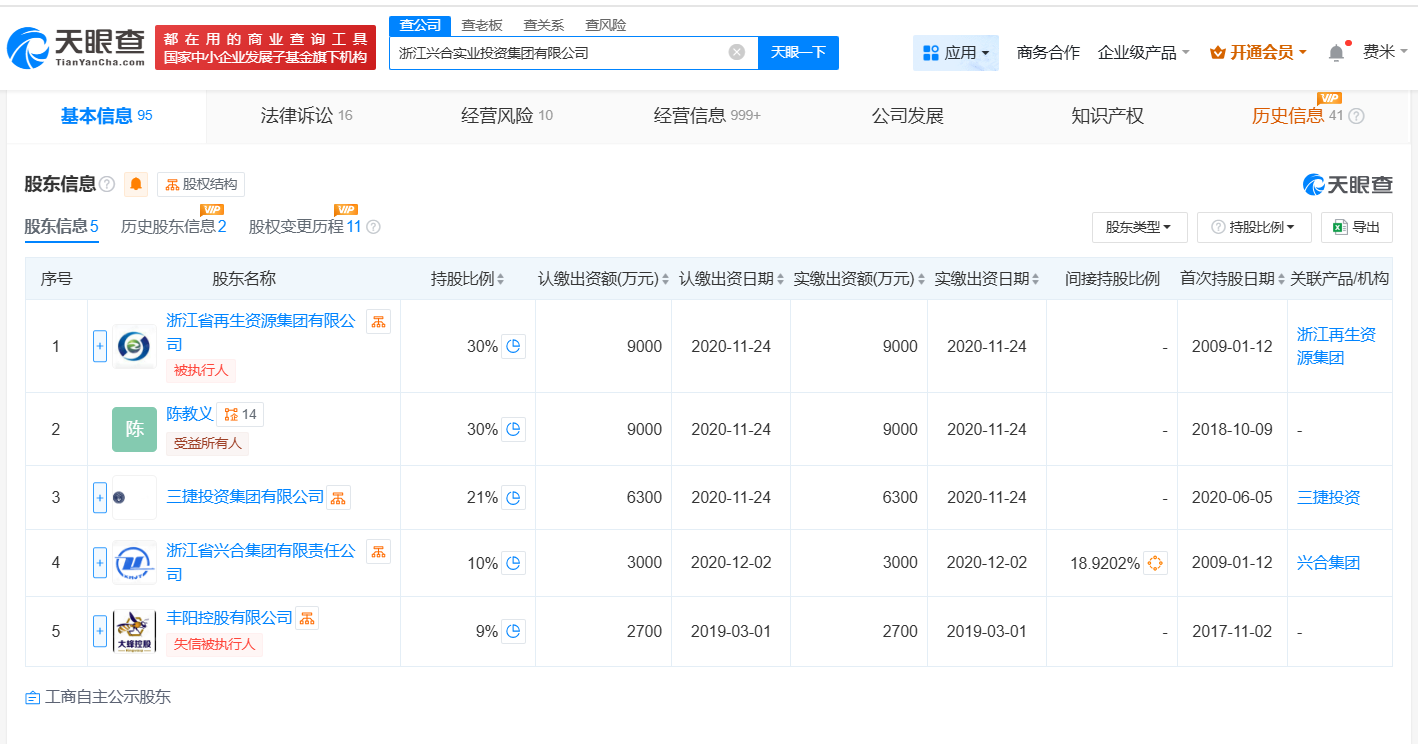Expand row 4 浙江省兴合集团 with plus button

coord(100,563)
